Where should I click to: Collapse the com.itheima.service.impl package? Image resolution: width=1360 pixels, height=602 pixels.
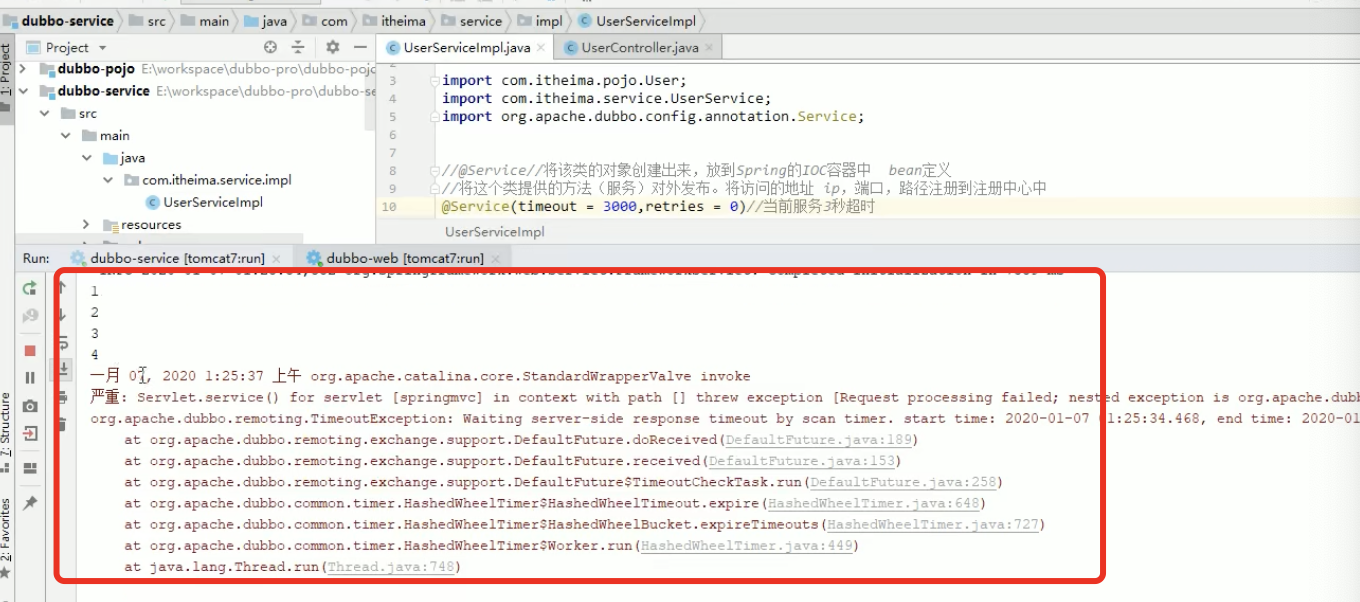(x=109, y=180)
